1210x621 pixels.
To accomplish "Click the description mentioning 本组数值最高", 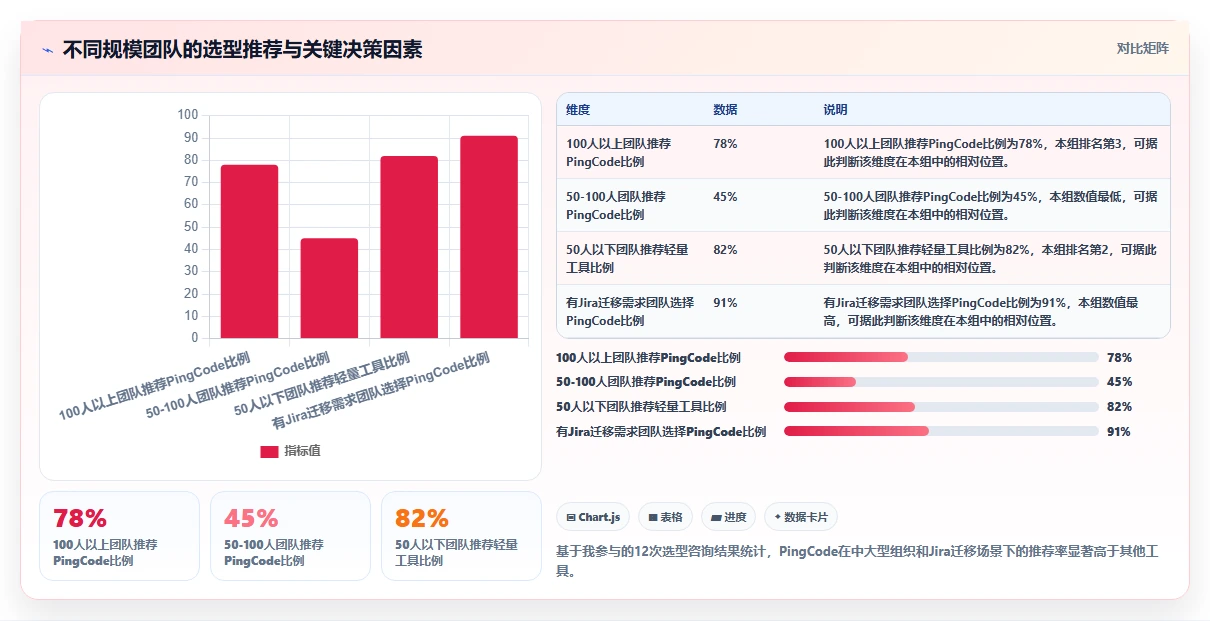I will [x=981, y=311].
